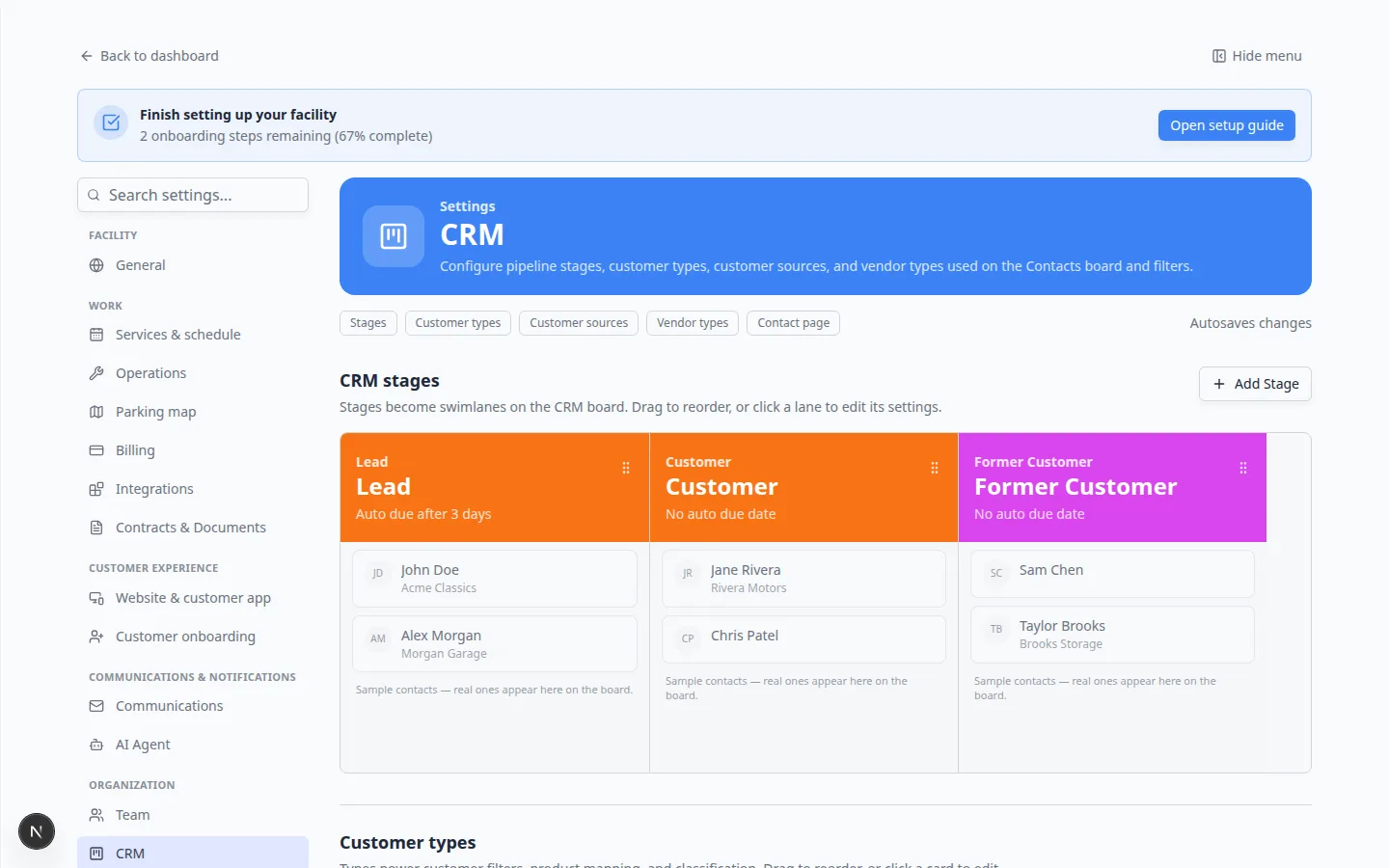The width and height of the screenshot is (1389, 868).
Task: Open the Billing settings page
Action: [193, 450]
